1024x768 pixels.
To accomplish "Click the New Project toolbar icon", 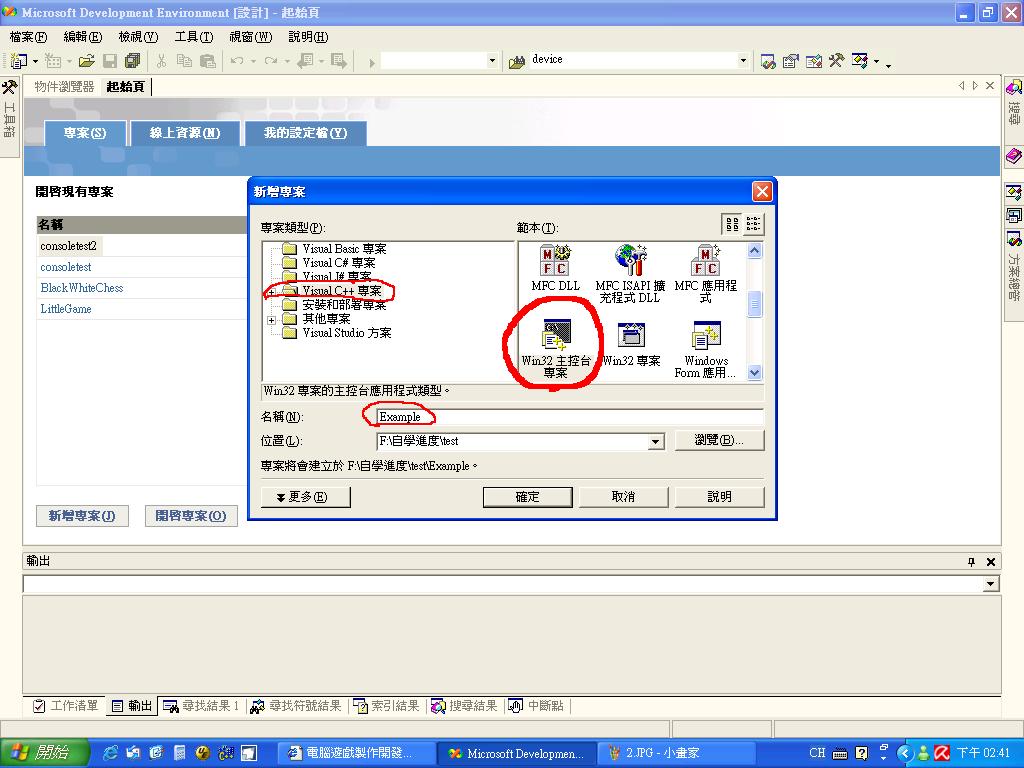I will (x=18, y=61).
